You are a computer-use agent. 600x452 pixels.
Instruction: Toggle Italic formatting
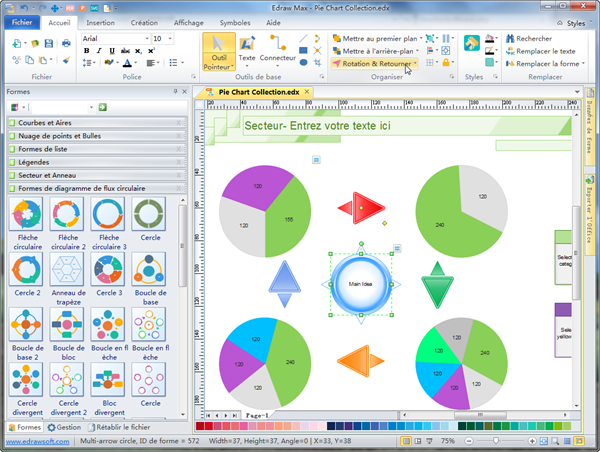tap(99, 51)
